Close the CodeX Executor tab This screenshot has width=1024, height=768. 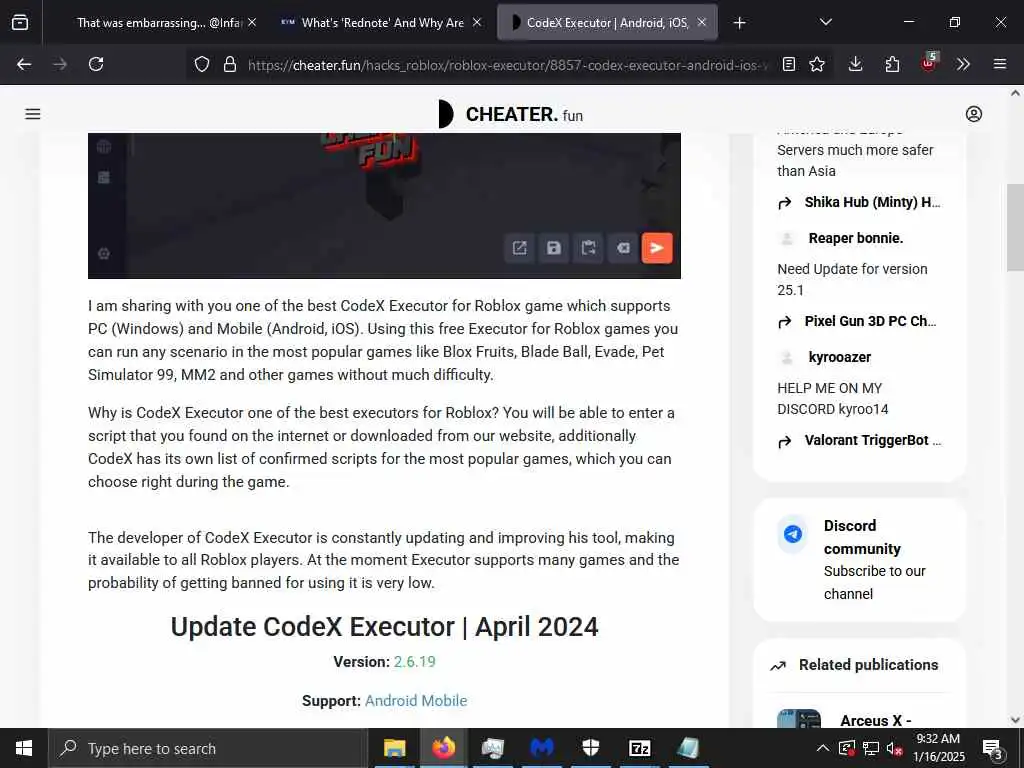(701, 22)
